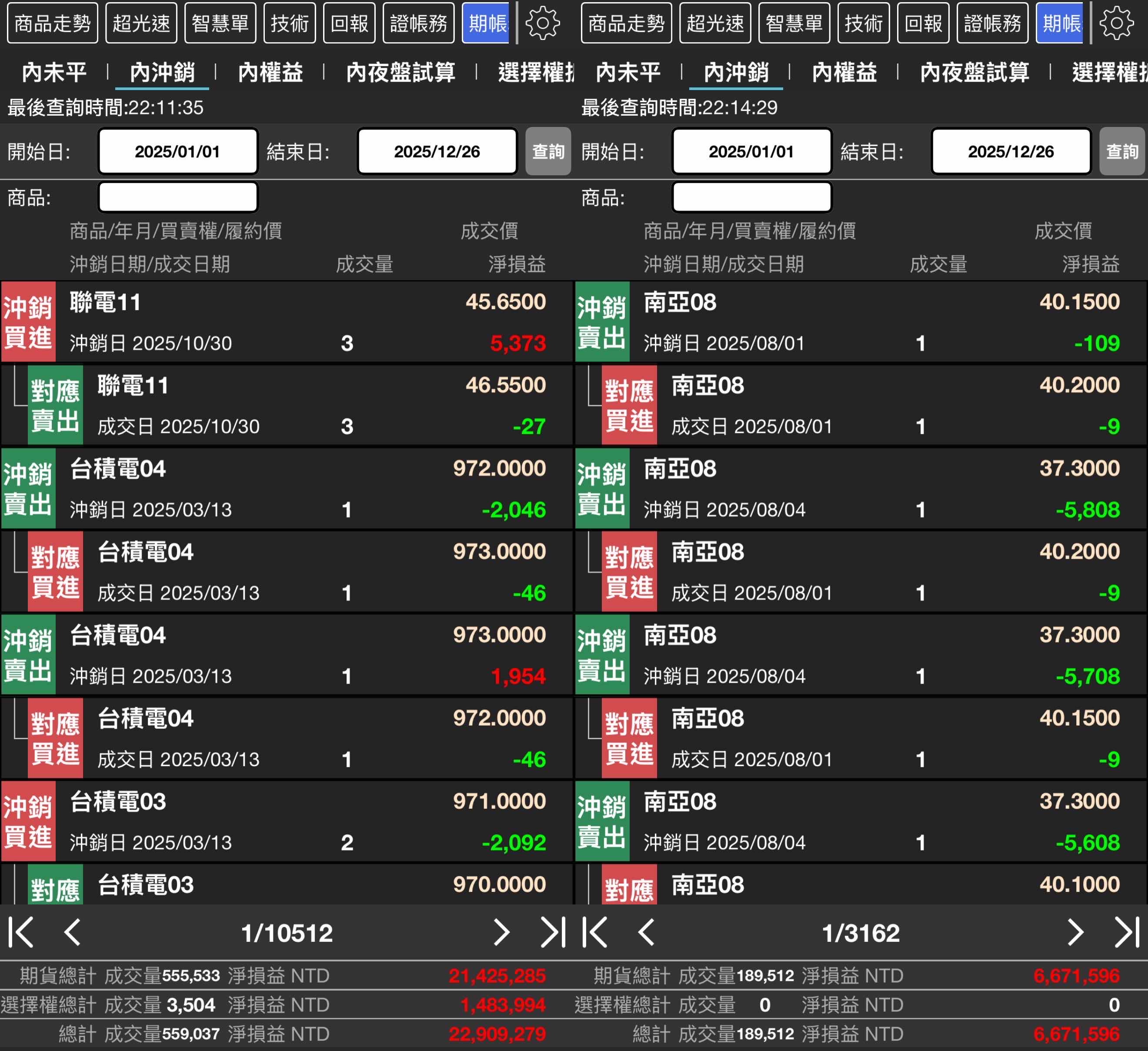Jump to last page in right panel

click(1126, 933)
